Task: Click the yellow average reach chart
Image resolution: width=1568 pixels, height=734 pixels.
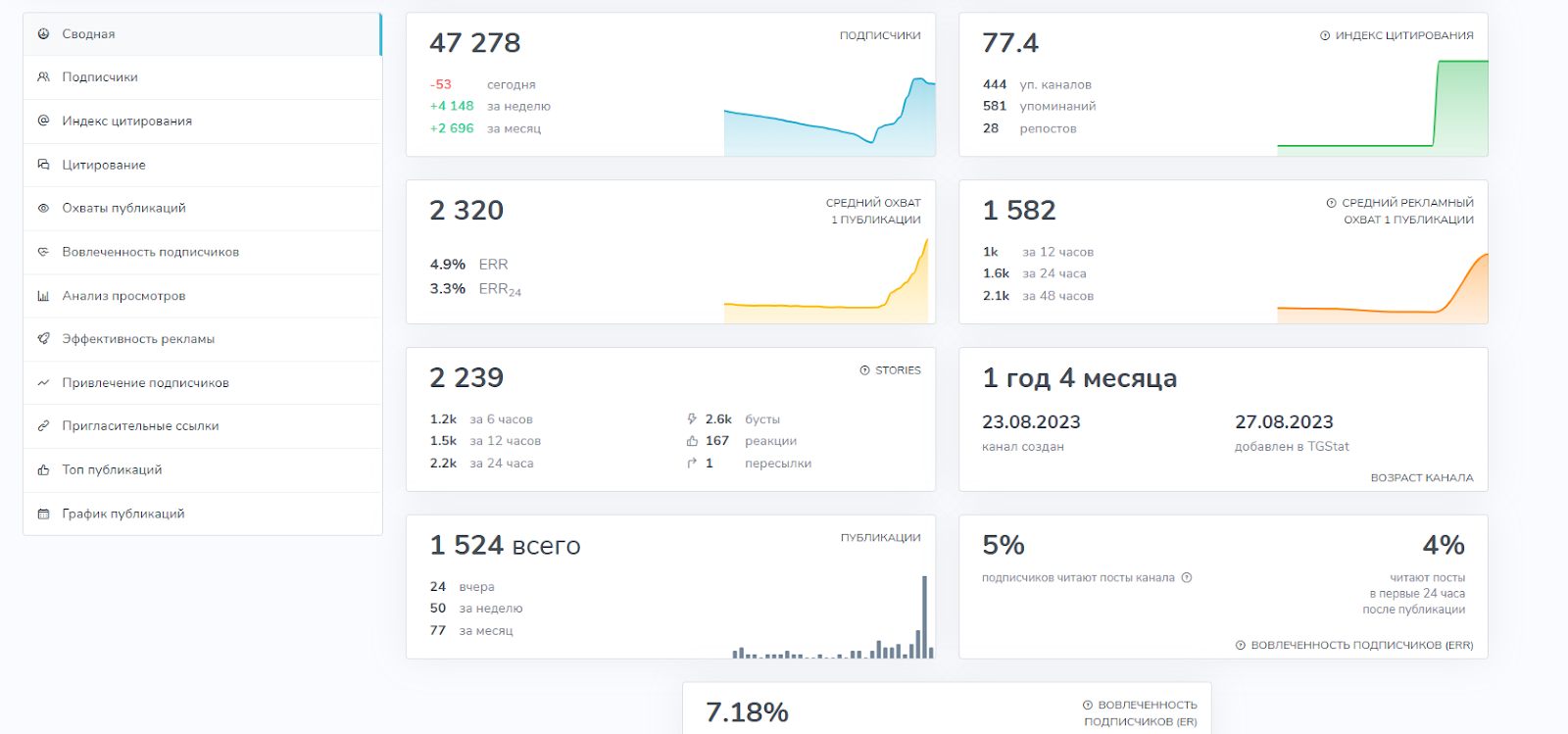Action: click(826, 282)
